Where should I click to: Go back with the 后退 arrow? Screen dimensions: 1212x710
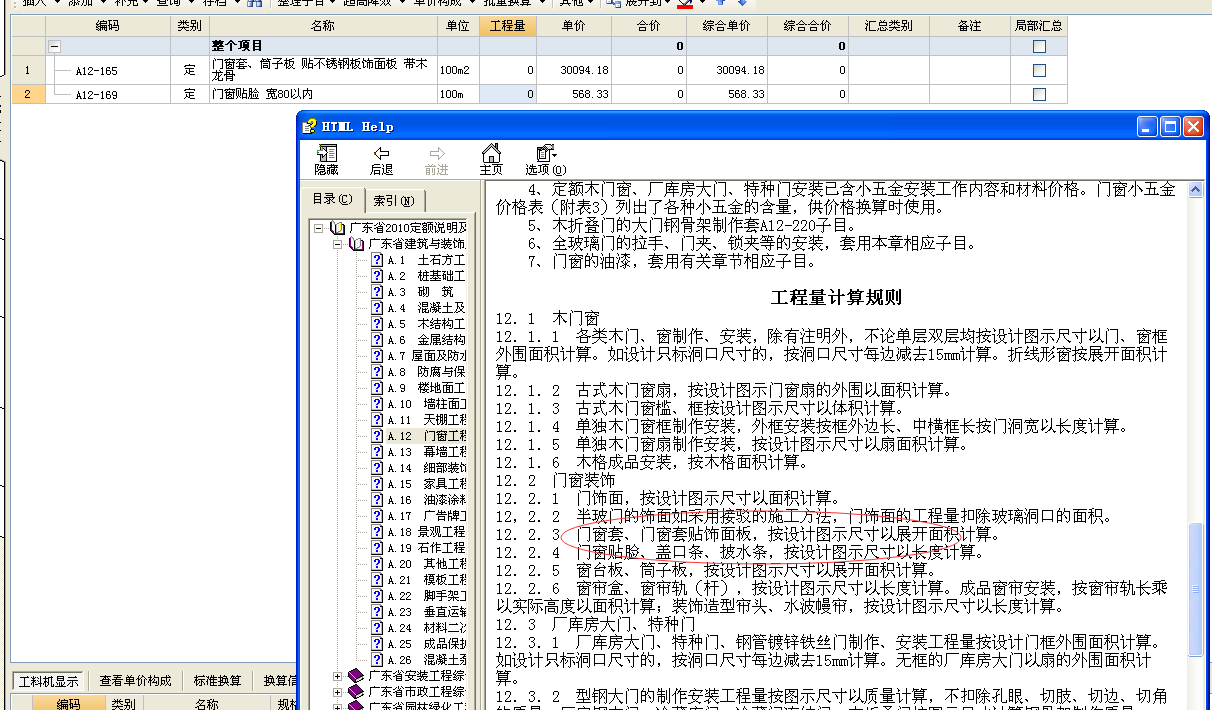381,154
